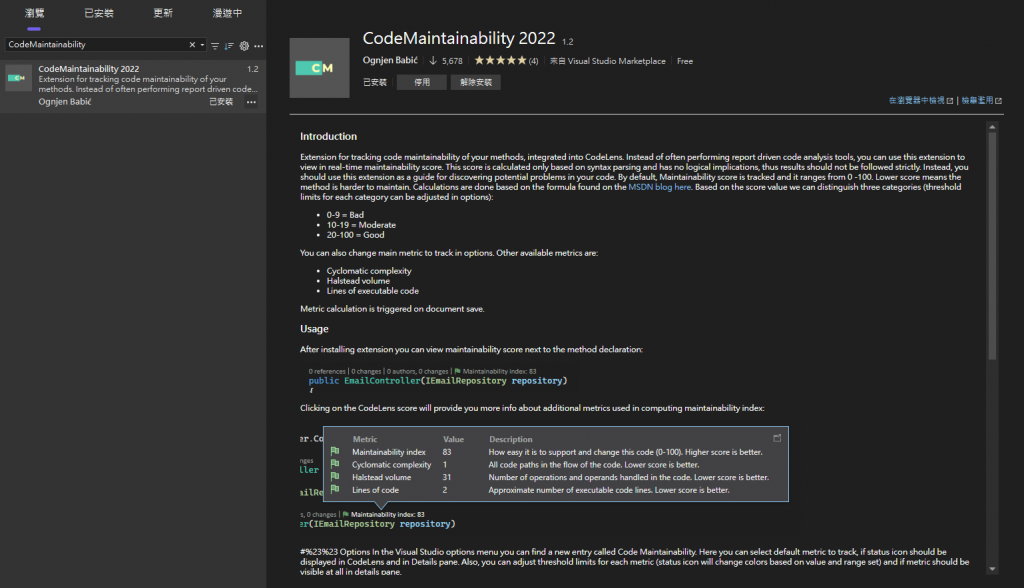Click the details scrollbar up arrow

point(992,127)
